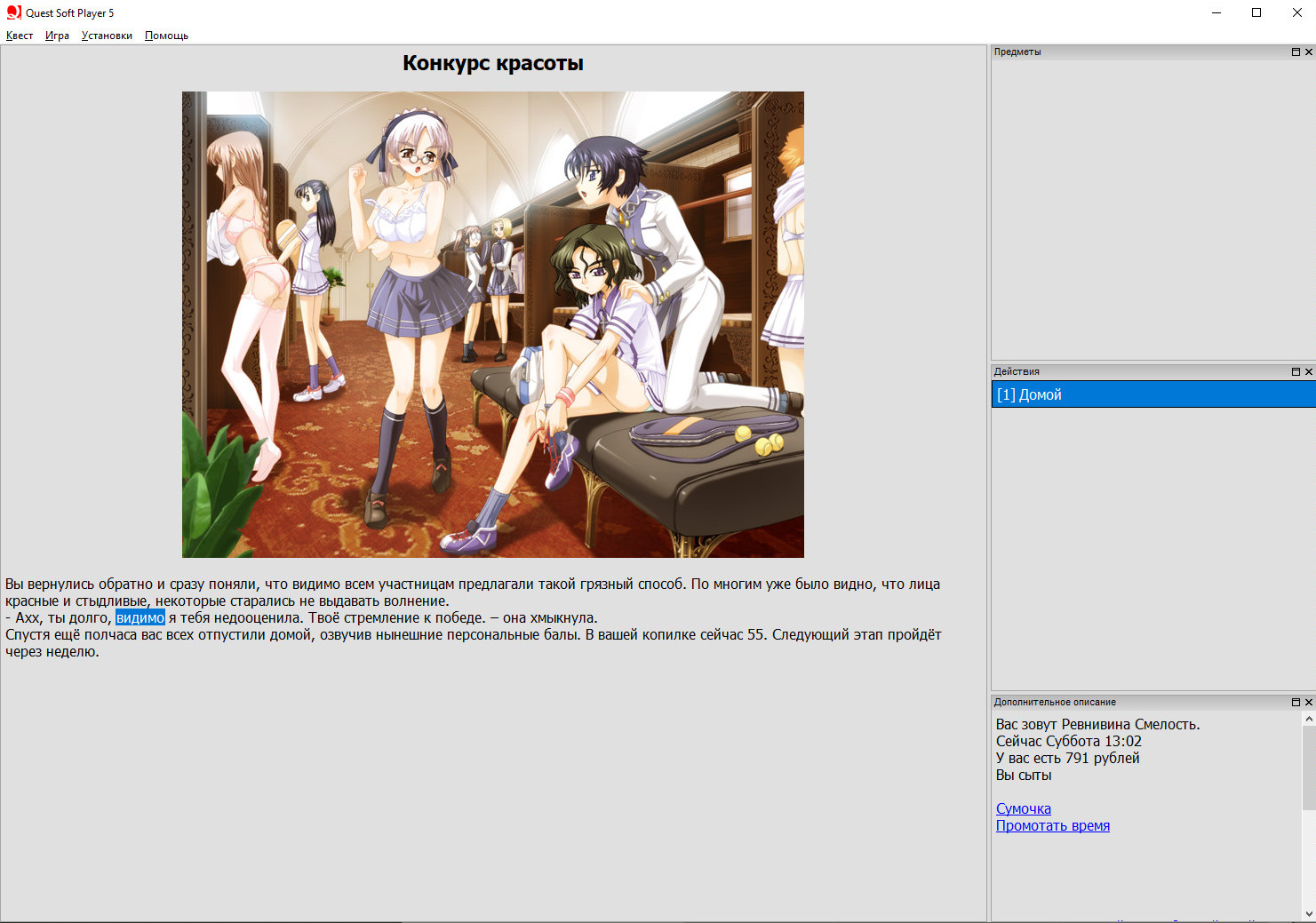Image resolution: width=1316 pixels, height=923 pixels.
Task: Click the Конкурс красоты heading
Action: coord(493,63)
